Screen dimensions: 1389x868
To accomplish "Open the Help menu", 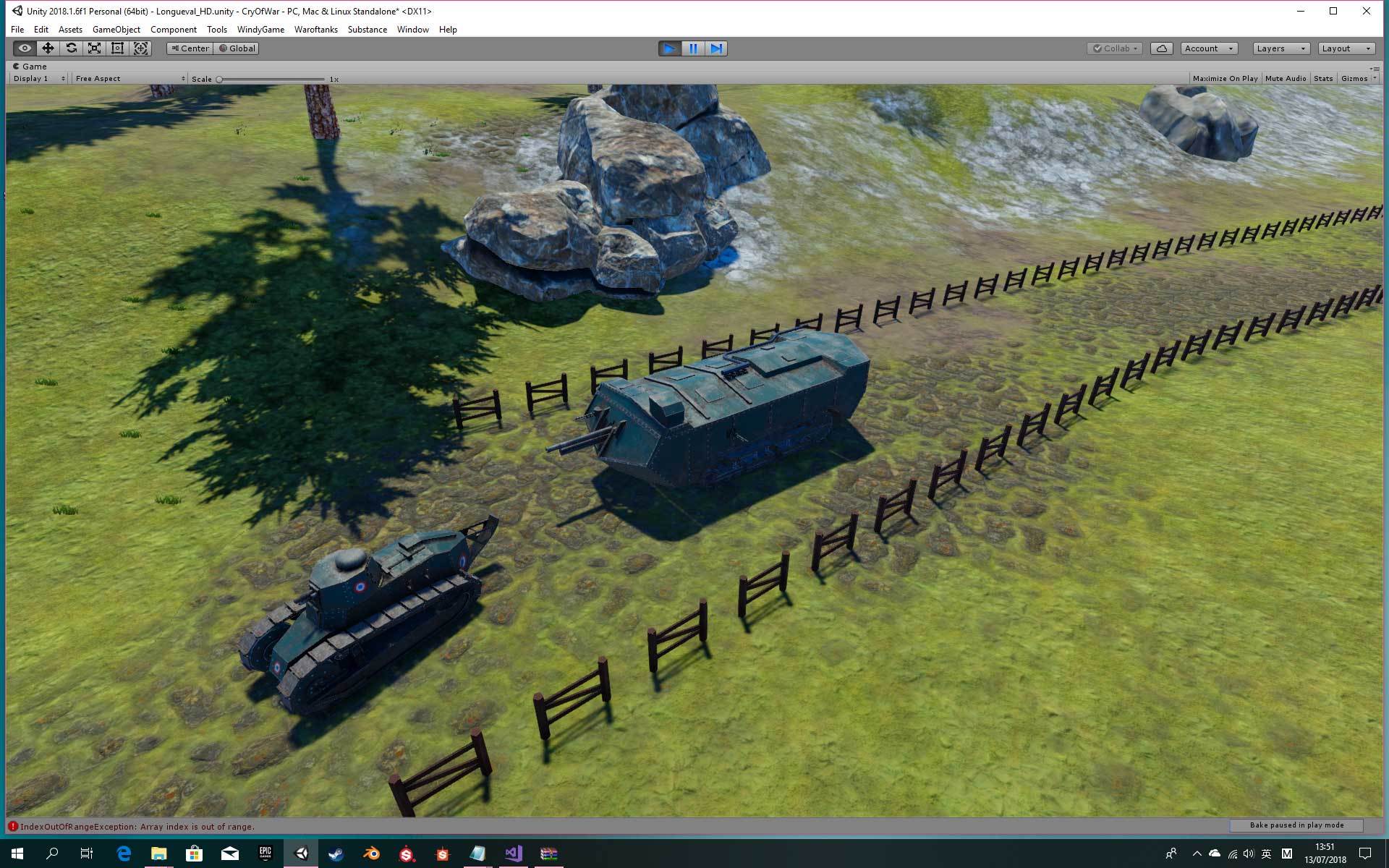I will [448, 30].
